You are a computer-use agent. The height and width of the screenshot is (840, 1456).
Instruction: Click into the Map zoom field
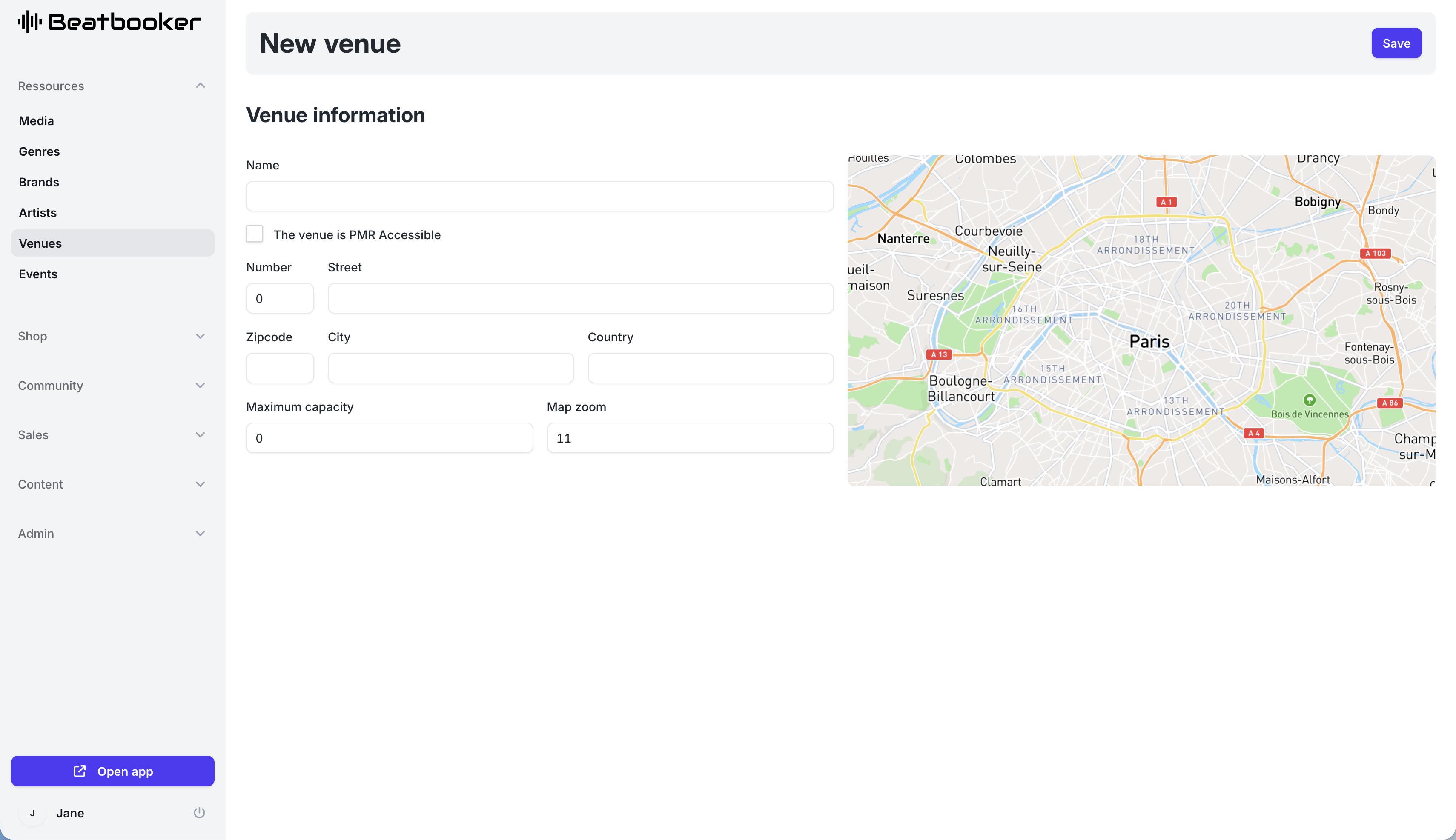(x=690, y=438)
